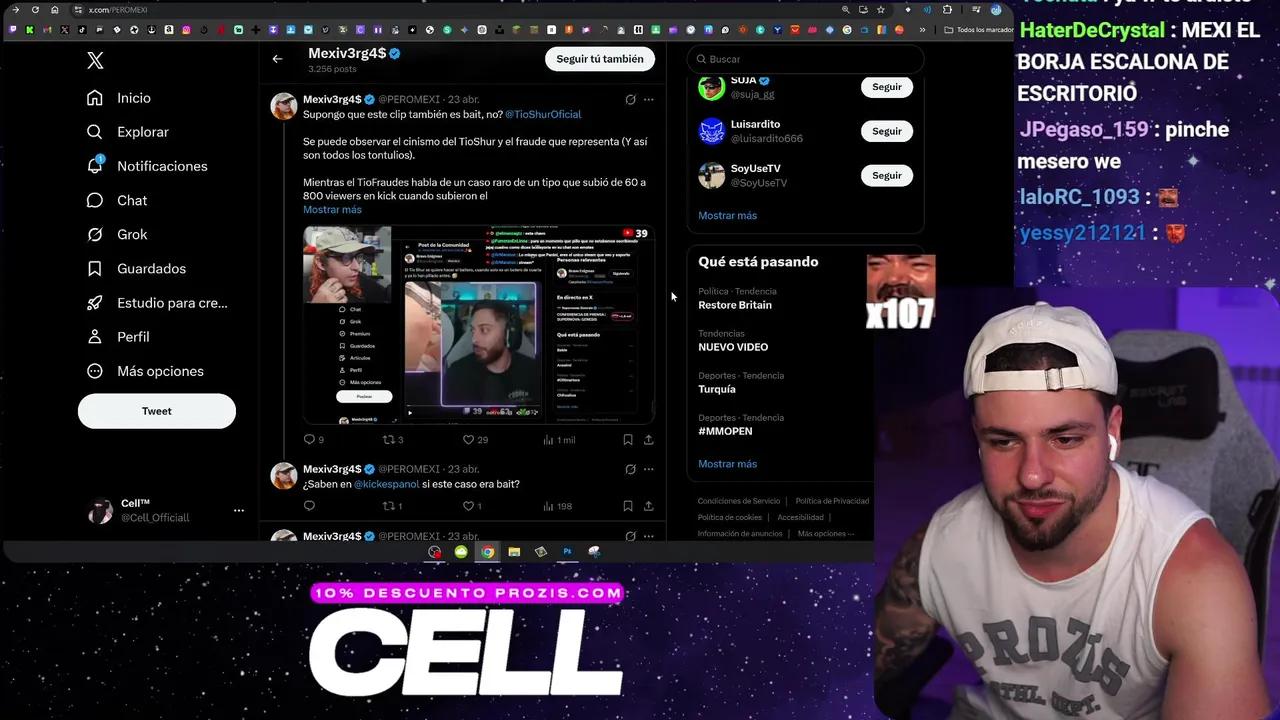
Task: Bookmark the kickespanol tweet
Action: pos(628,506)
